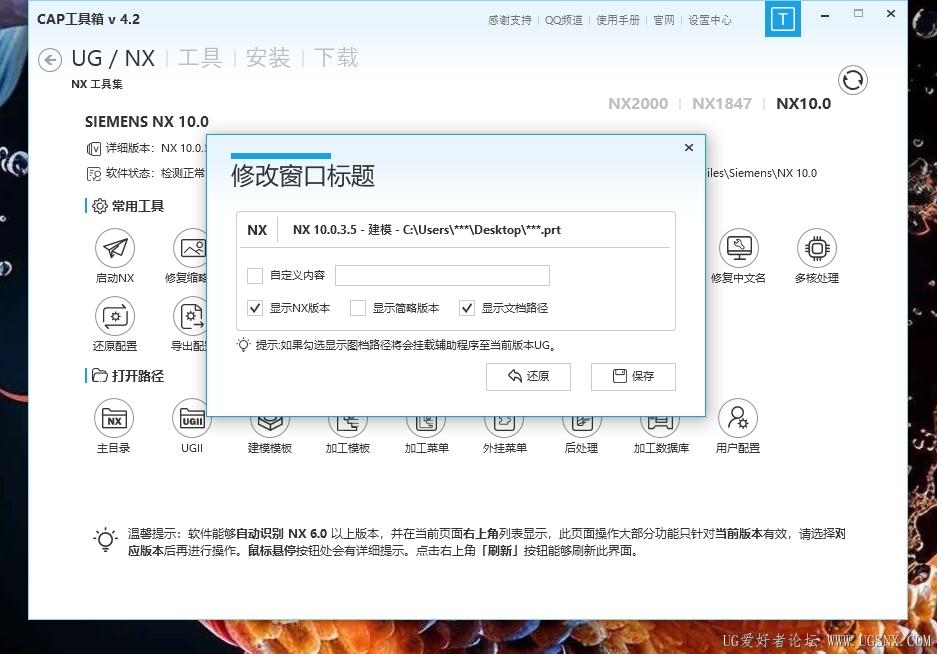Launch NX with 启动NX icon
Image resolution: width=937 pixels, height=654 pixels.
click(x=115, y=248)
